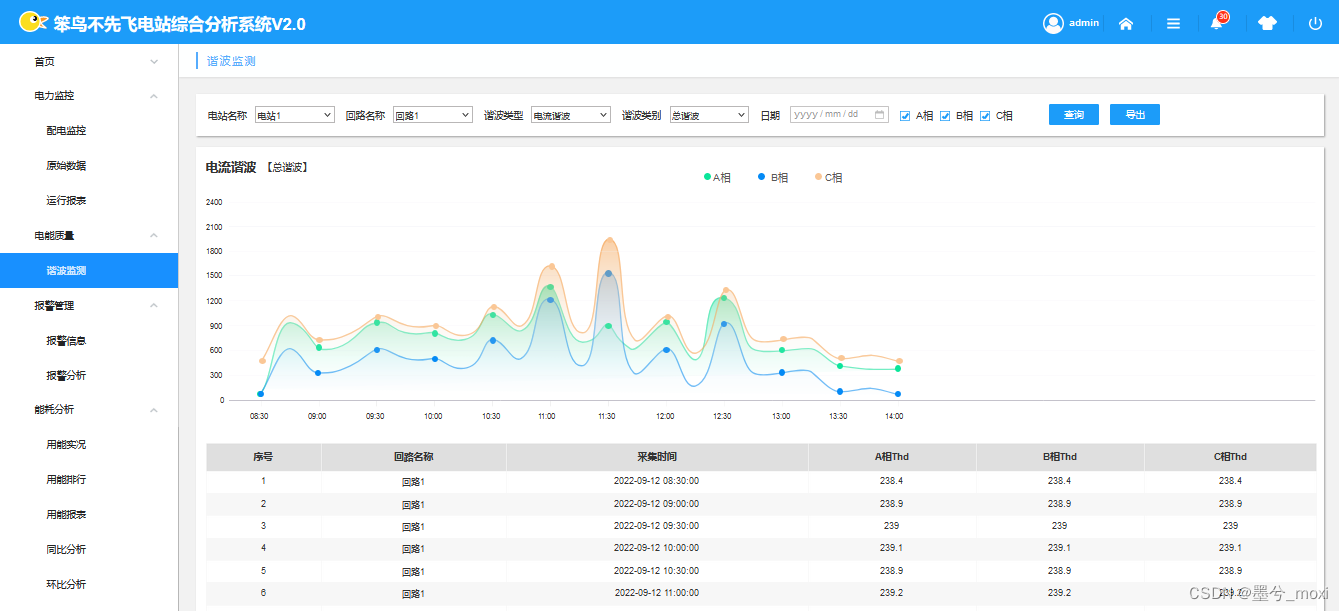Click the yellow bird logo icon

click(33, 22)
